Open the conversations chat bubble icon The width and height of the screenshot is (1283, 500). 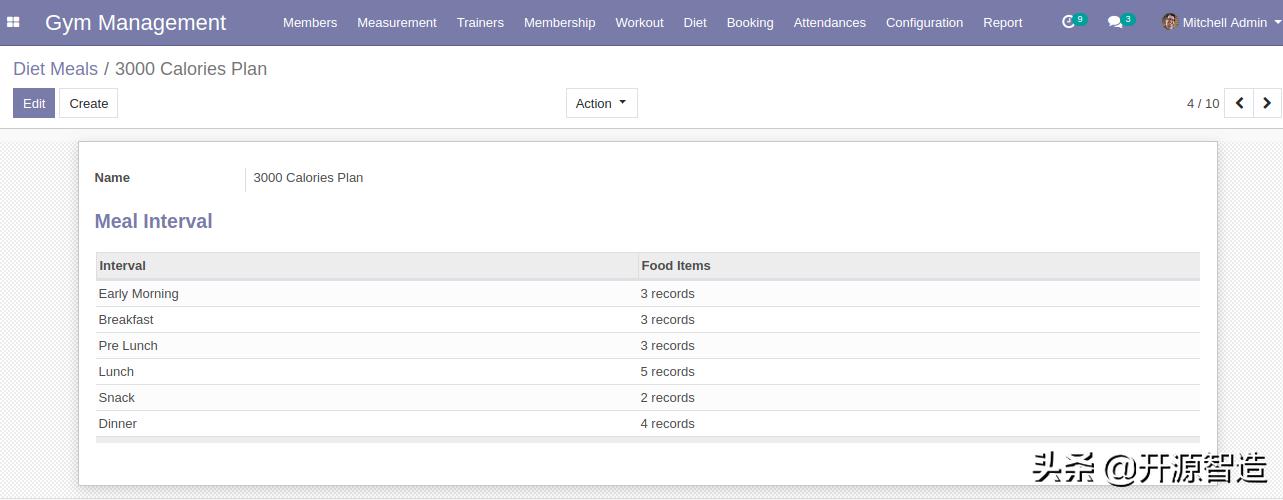coord(1115,22)
